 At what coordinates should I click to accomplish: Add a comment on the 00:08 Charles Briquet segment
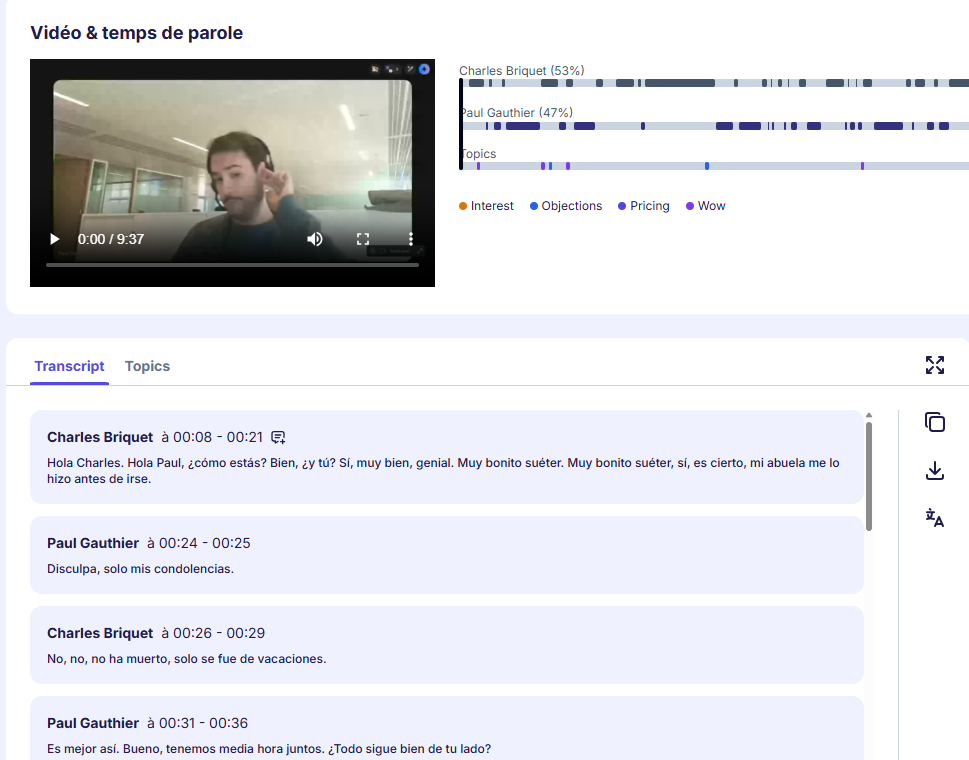coord(278,437)
